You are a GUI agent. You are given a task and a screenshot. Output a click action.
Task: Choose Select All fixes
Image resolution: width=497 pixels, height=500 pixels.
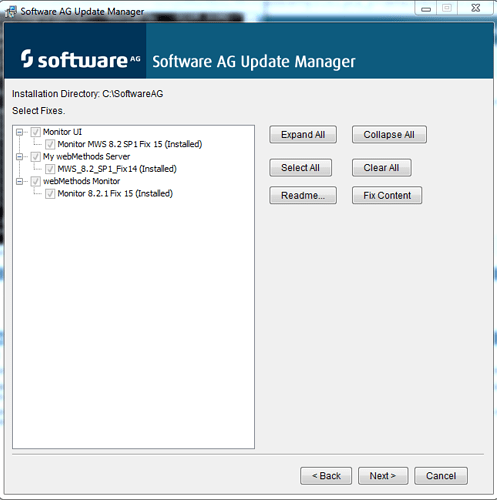pyautogui.click(x=300, y=168)
